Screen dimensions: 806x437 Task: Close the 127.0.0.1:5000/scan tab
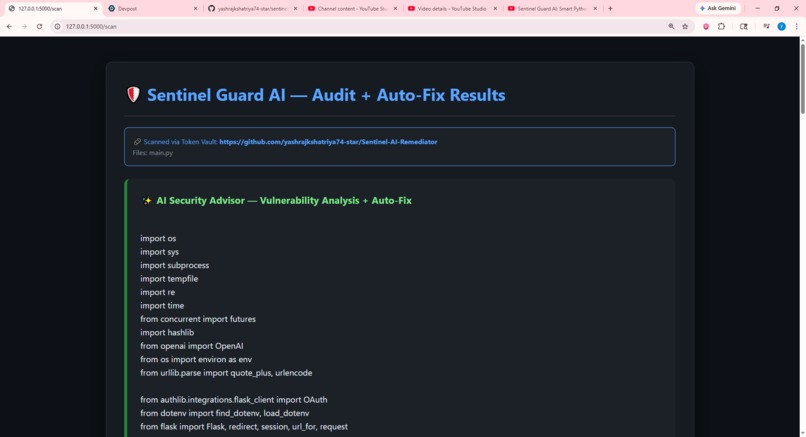coord(95,8)
